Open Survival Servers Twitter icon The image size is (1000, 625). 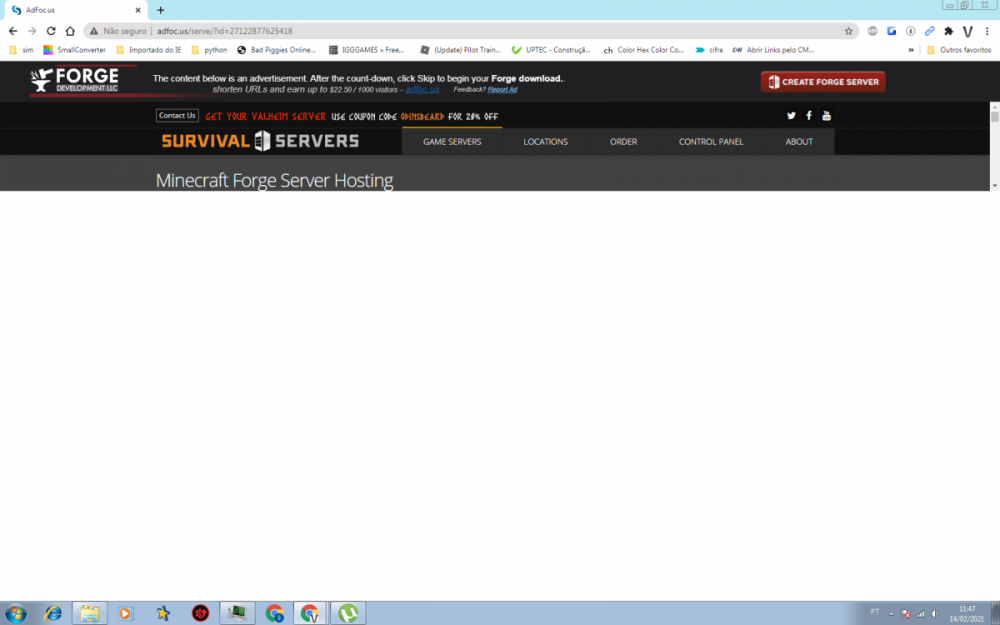click(791, 115)
